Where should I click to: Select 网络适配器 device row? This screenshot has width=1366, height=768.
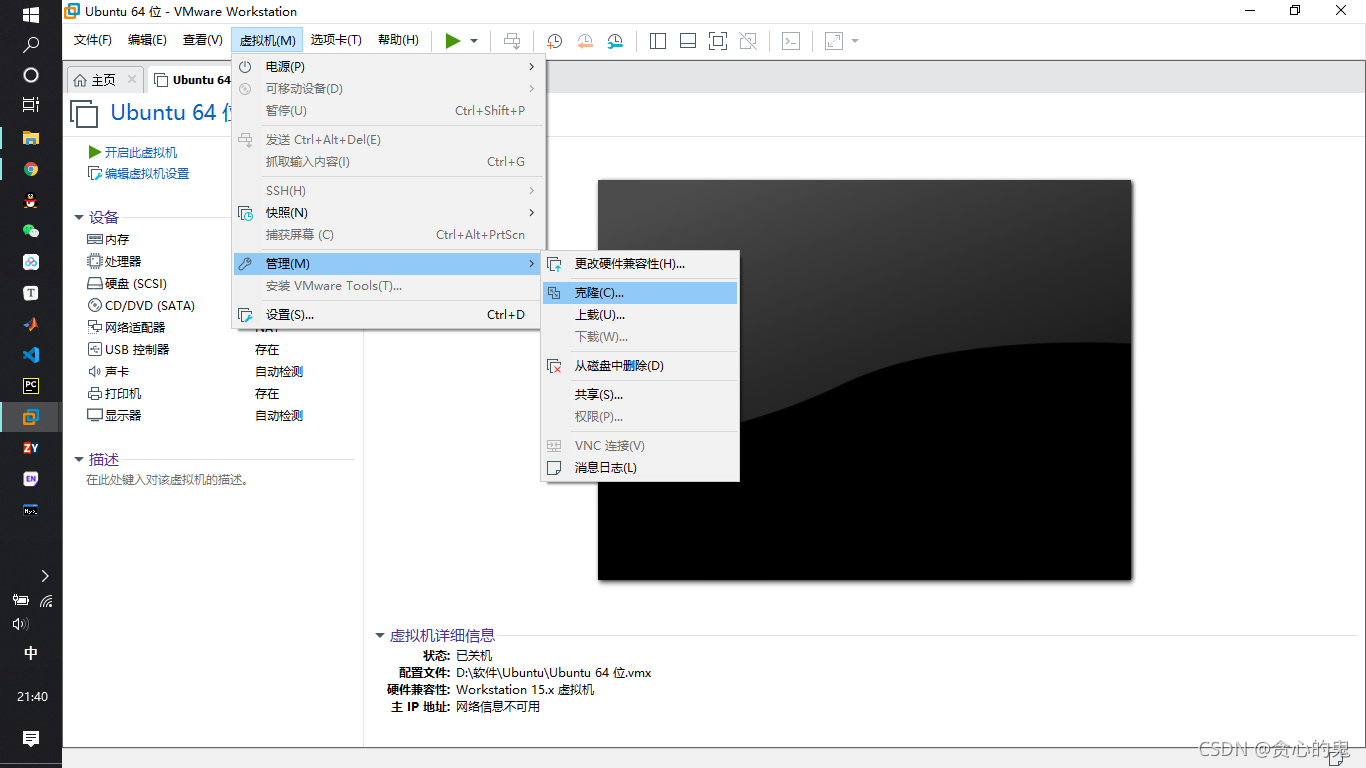(x=135, y=328)
